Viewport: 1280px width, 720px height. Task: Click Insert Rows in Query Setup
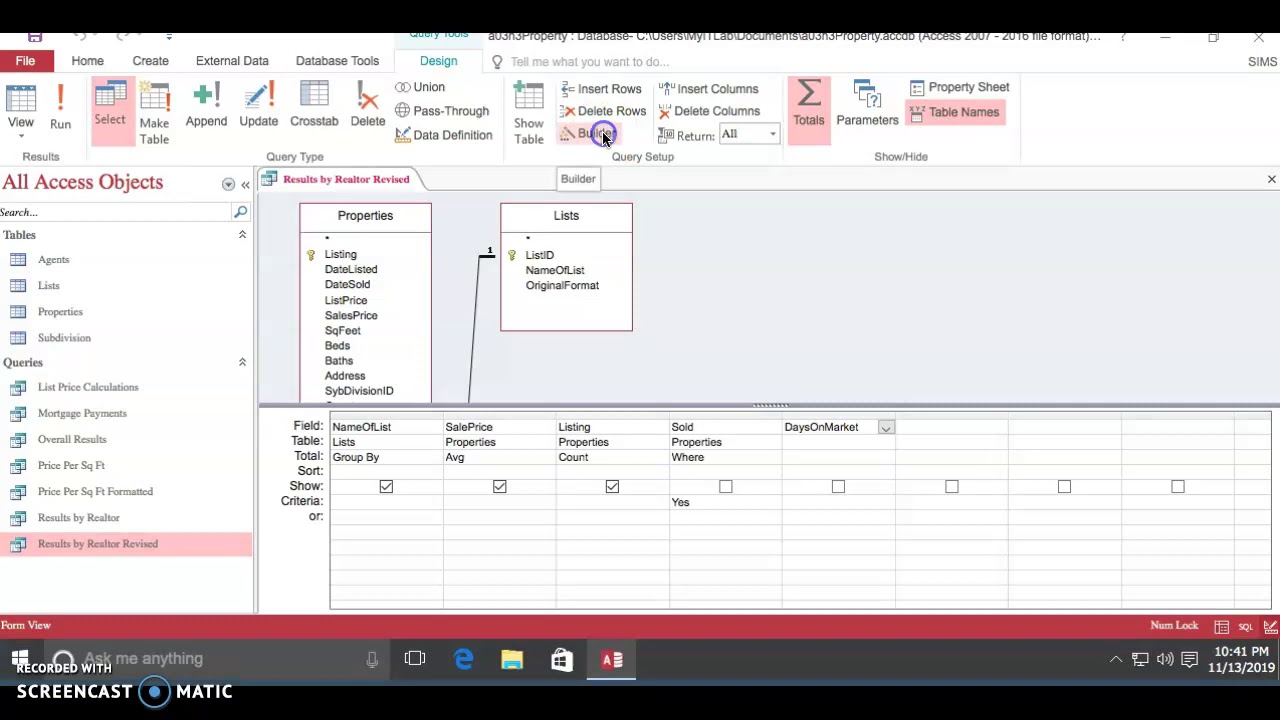pos(601,89)
